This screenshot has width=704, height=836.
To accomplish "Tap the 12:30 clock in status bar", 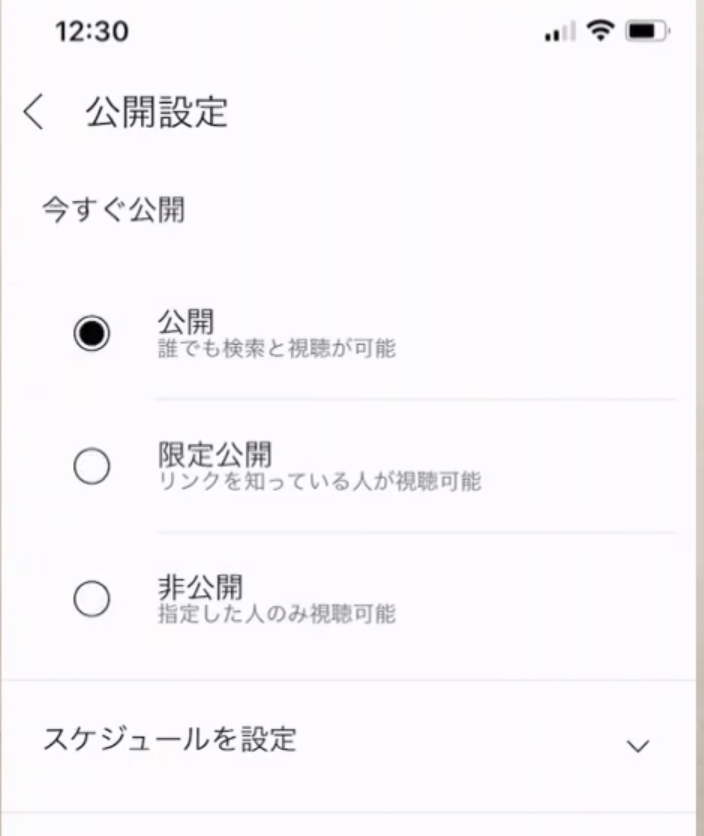I will (x=92, y=31).
